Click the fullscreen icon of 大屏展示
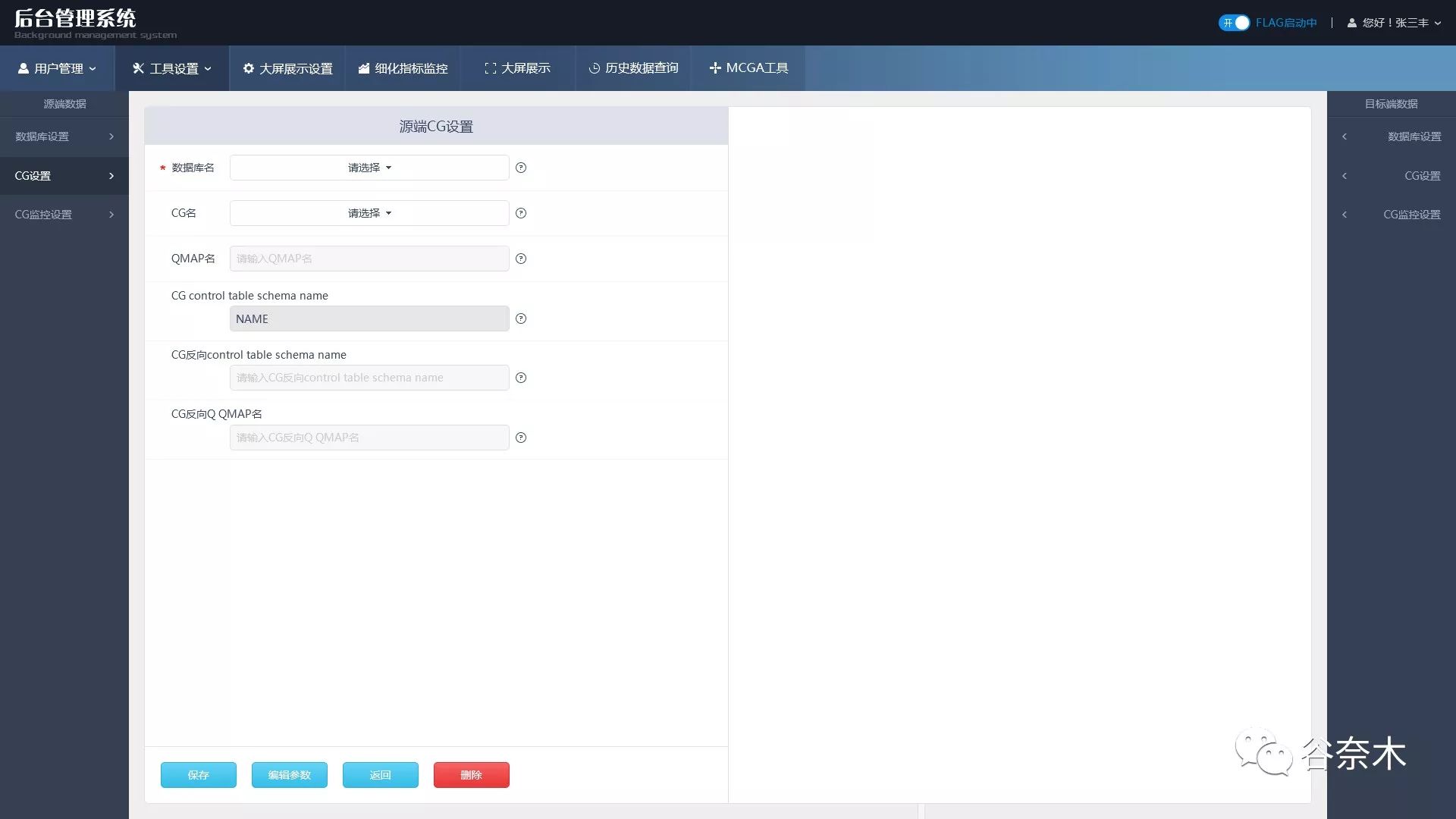1456x819 pixels. 490,68
